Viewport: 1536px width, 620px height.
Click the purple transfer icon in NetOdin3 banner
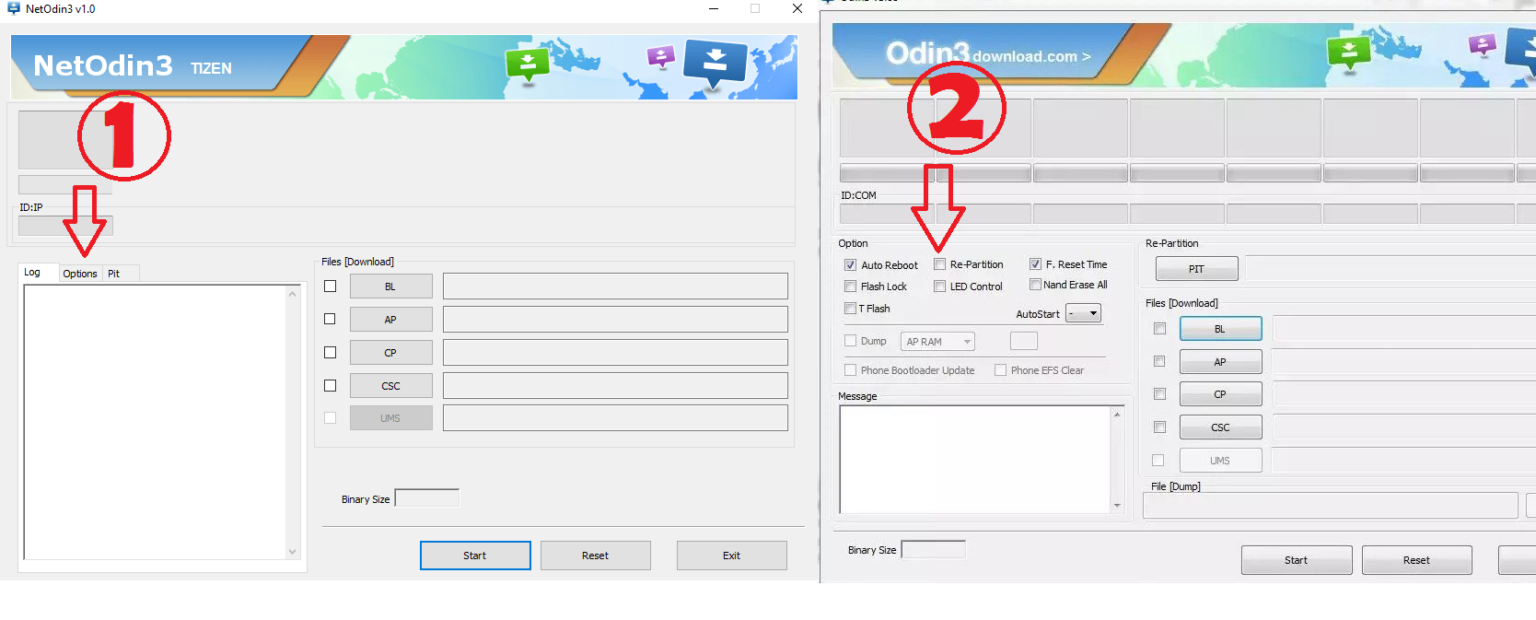point(661,56)
